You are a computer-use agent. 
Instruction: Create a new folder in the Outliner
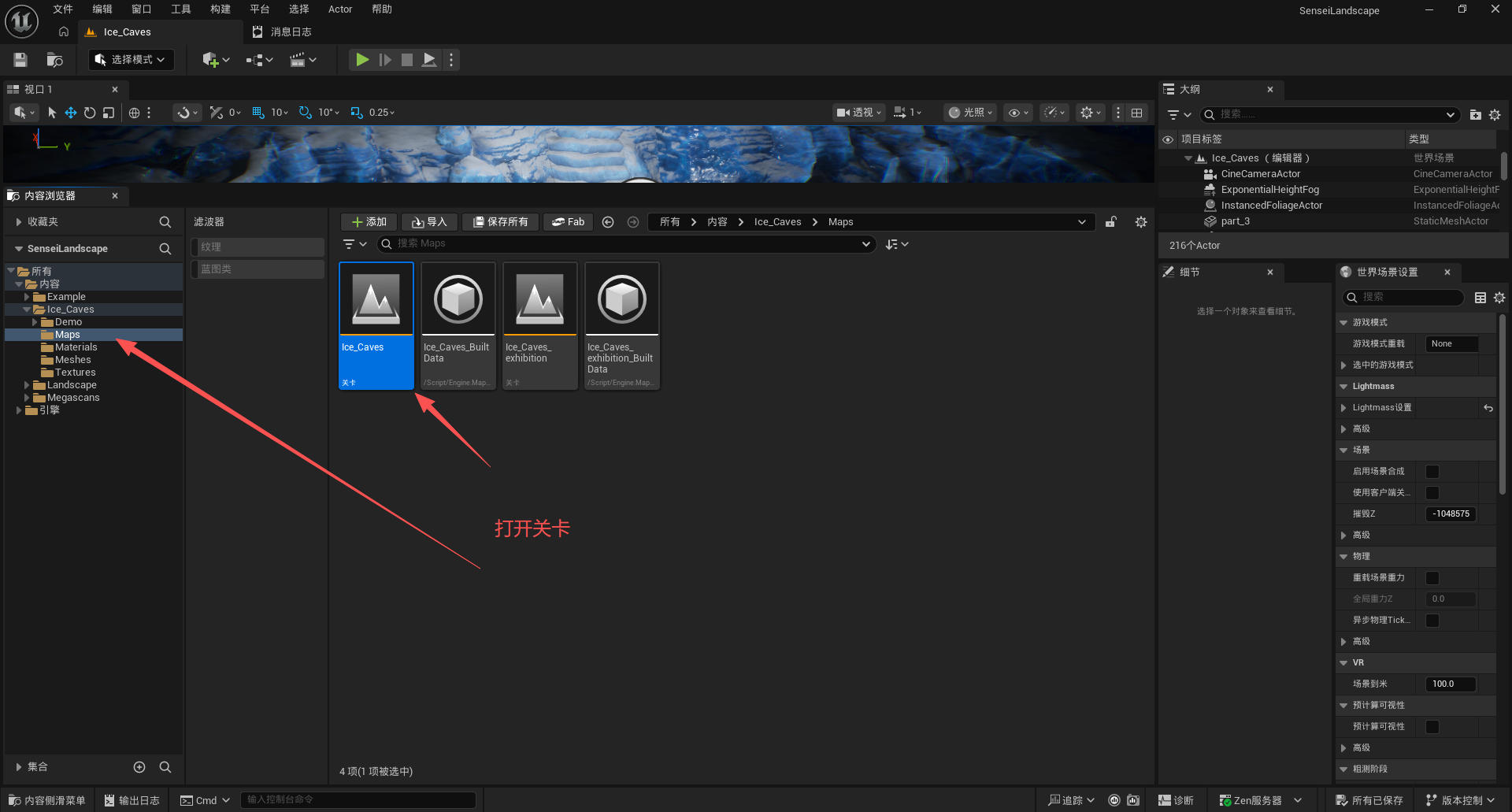tap(1476, 115)
